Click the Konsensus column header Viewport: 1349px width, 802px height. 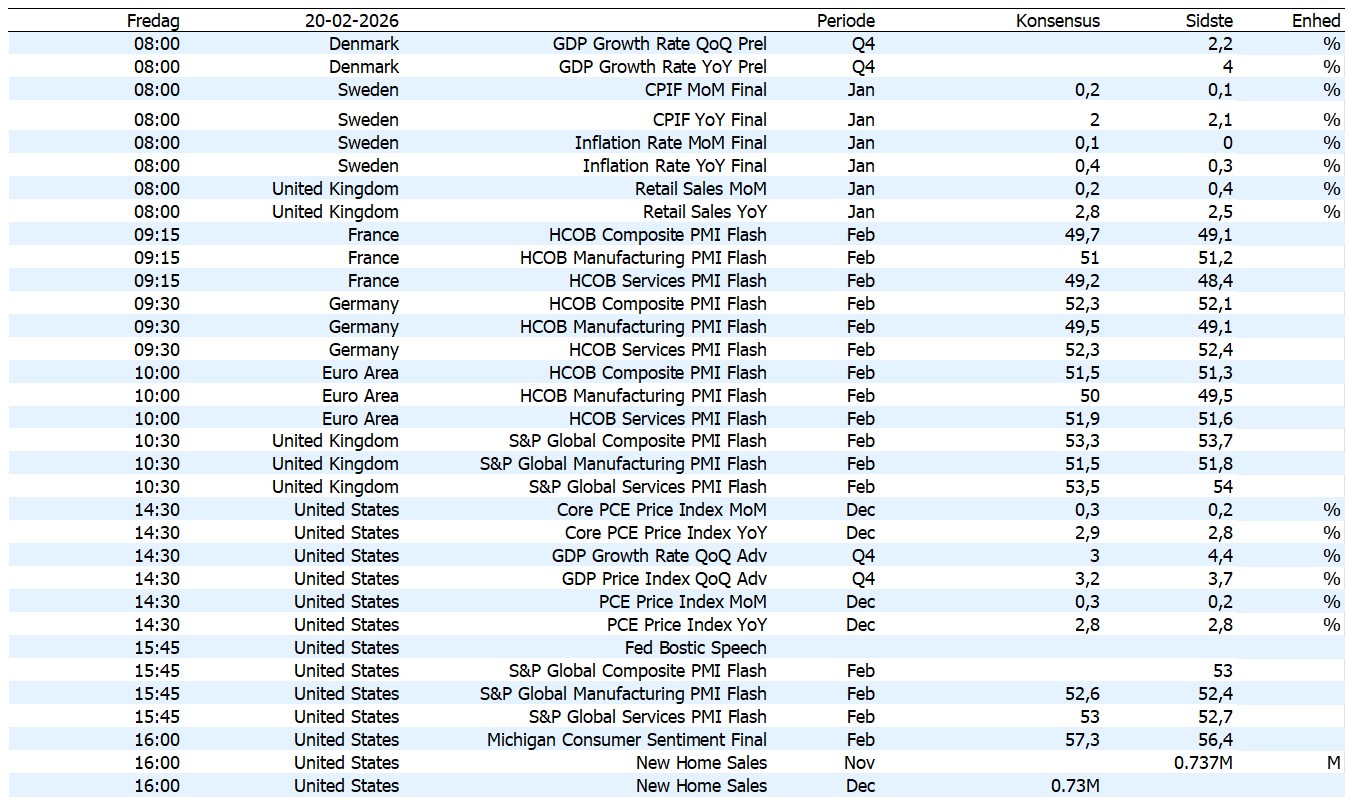(1057, 21)
